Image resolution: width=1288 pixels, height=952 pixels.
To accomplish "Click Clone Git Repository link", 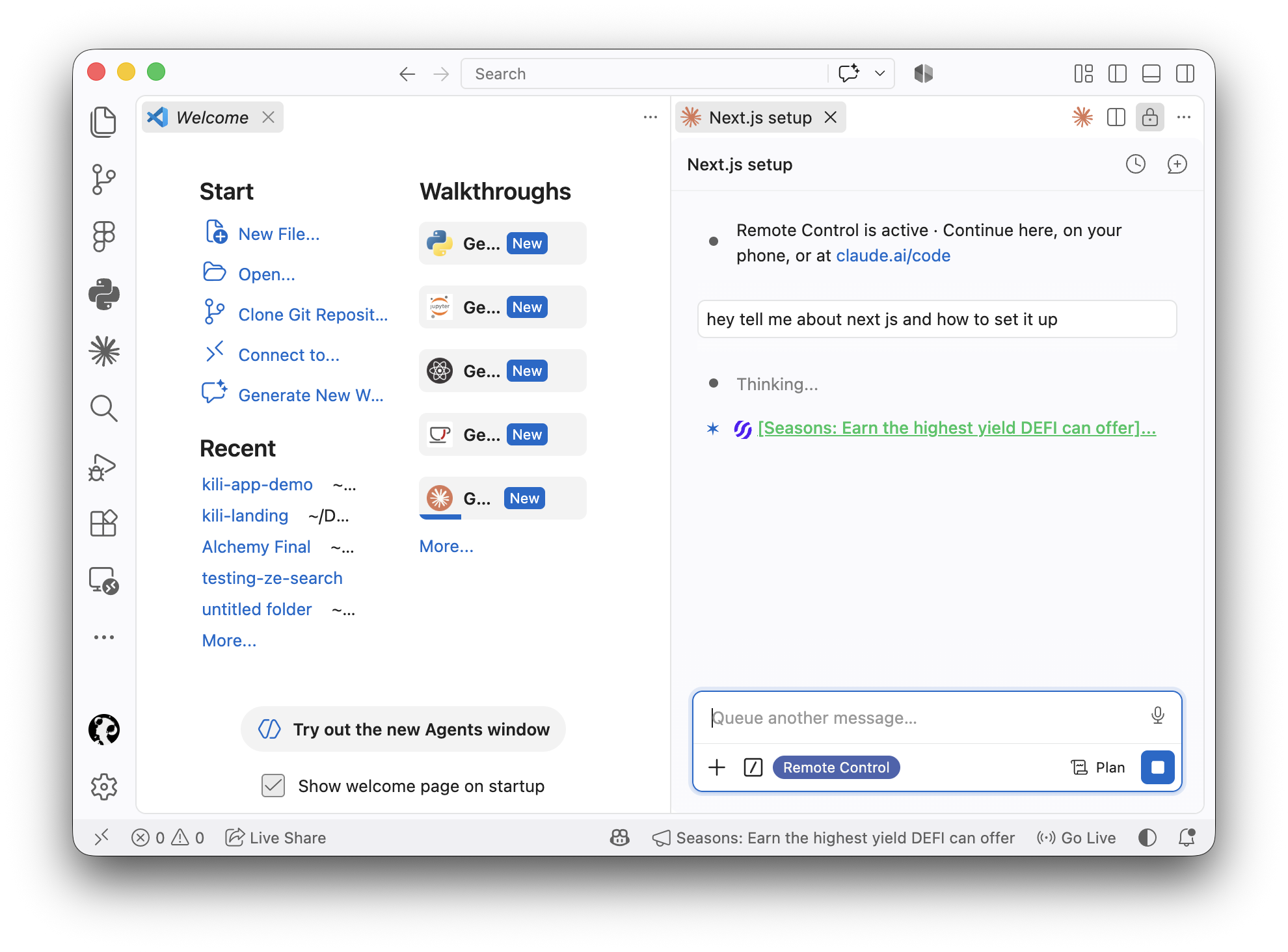I will point(313,315).
